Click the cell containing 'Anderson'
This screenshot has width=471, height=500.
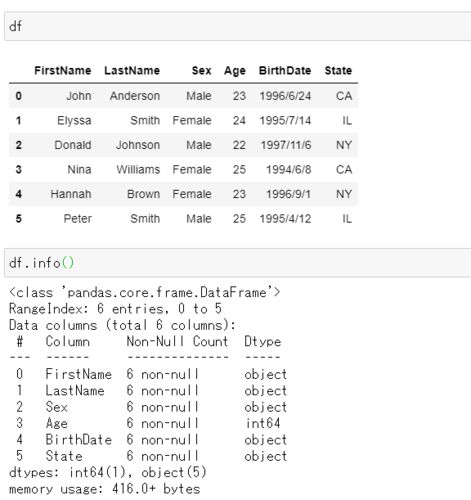[135, 96]
